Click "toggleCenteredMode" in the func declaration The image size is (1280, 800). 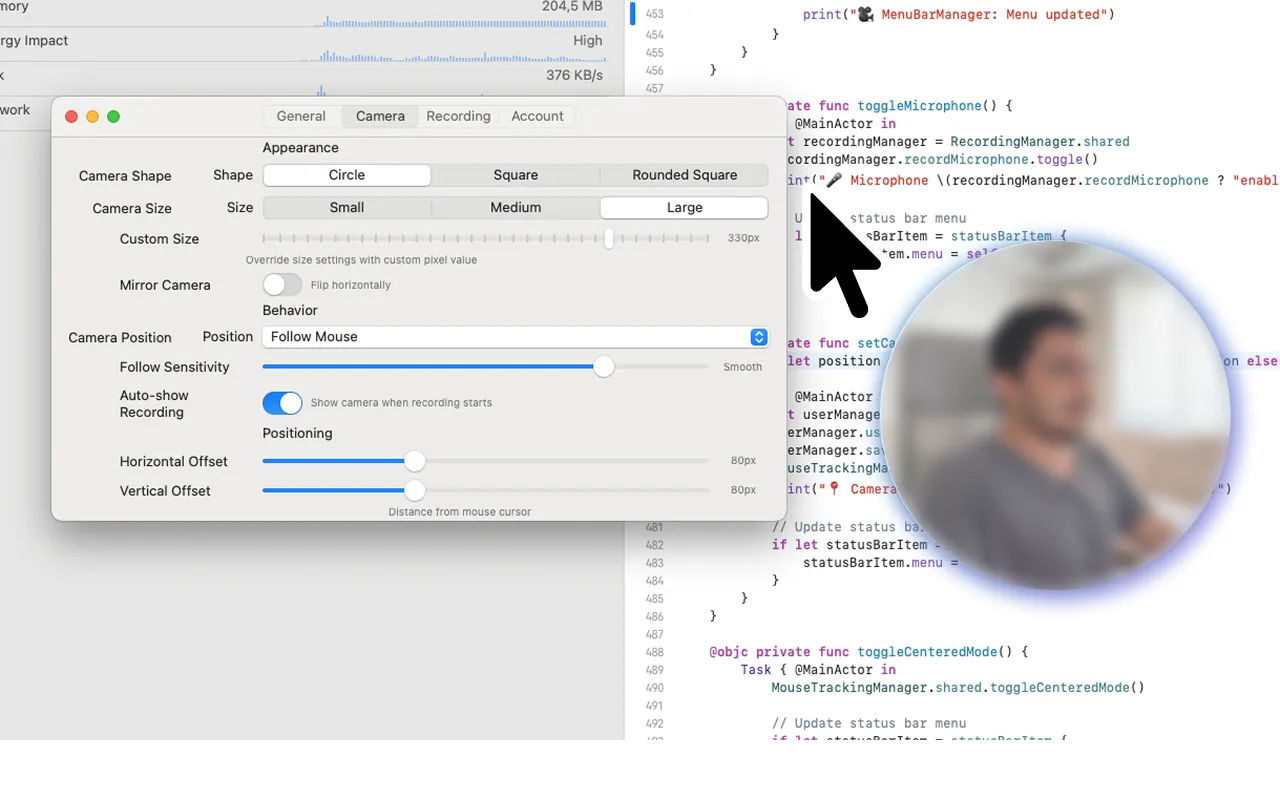click(x=927, y=652)
